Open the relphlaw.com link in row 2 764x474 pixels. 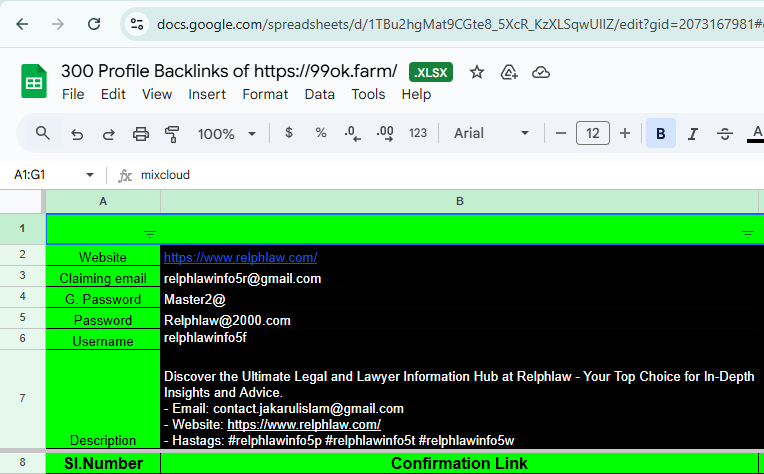click(x=240, y=257)
